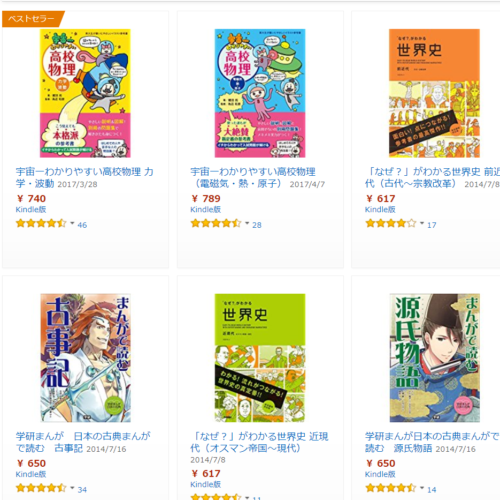Open title link 宇宙一わかりやすい高校物理 力学・波動
500x500 pixels.
(84, 178)
